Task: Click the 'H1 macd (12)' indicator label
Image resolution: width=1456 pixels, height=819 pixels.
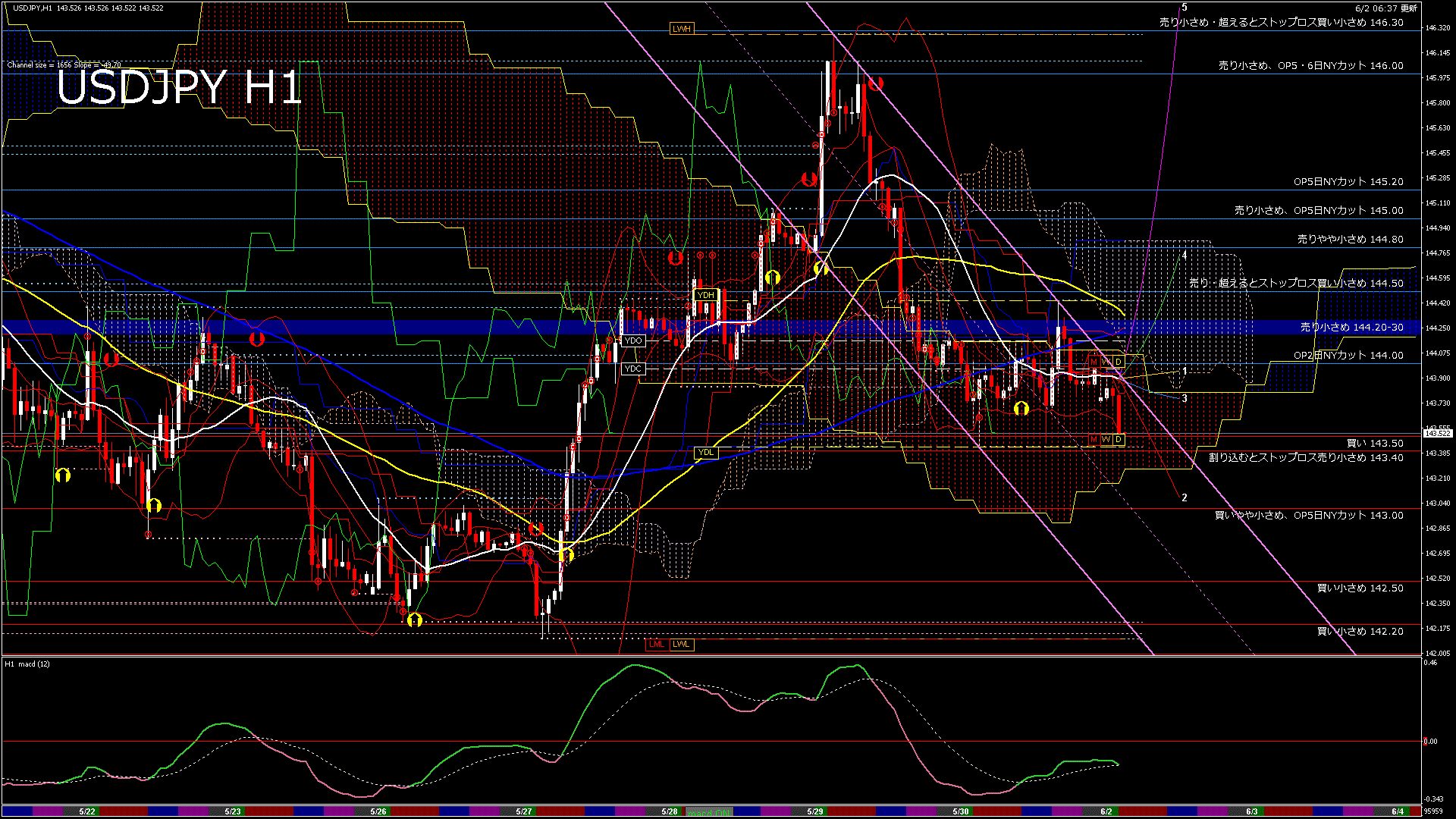Action: (x=27, y=664)
